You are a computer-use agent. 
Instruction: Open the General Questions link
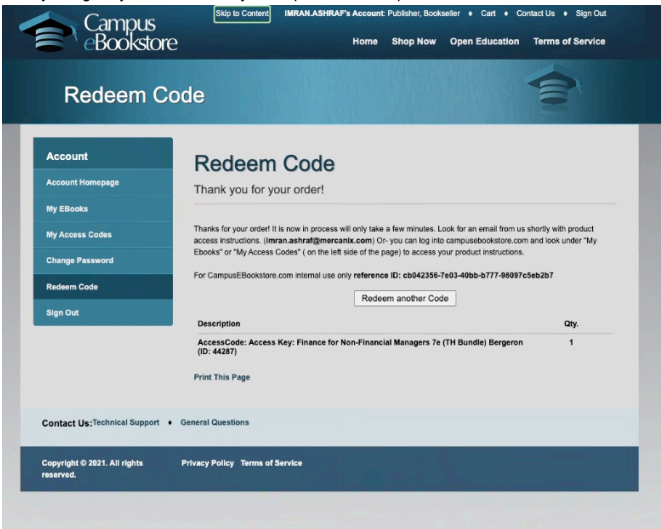click(215, 423)
